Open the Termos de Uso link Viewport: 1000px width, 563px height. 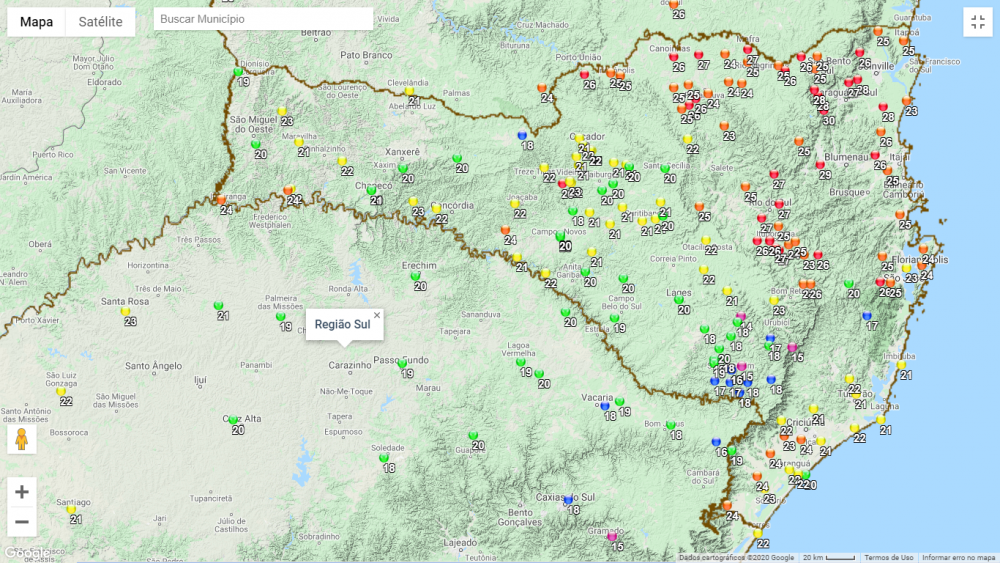point(888,557)
